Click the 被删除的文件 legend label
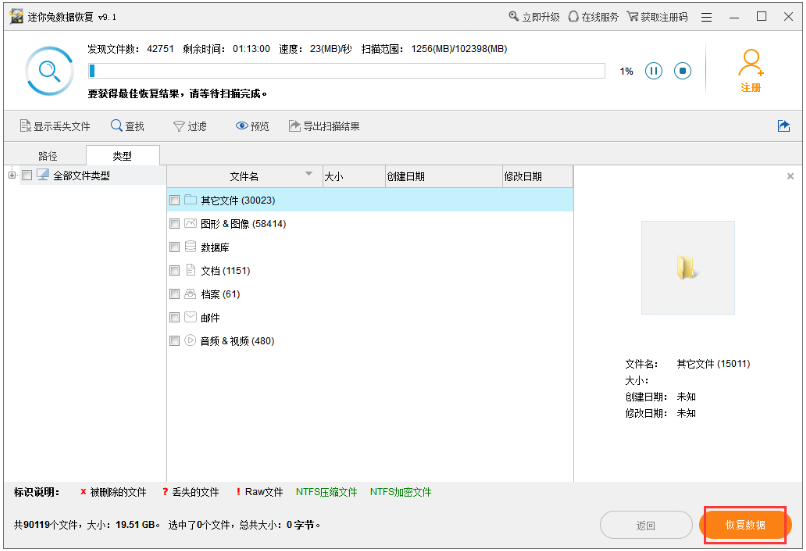 point(118,492)
